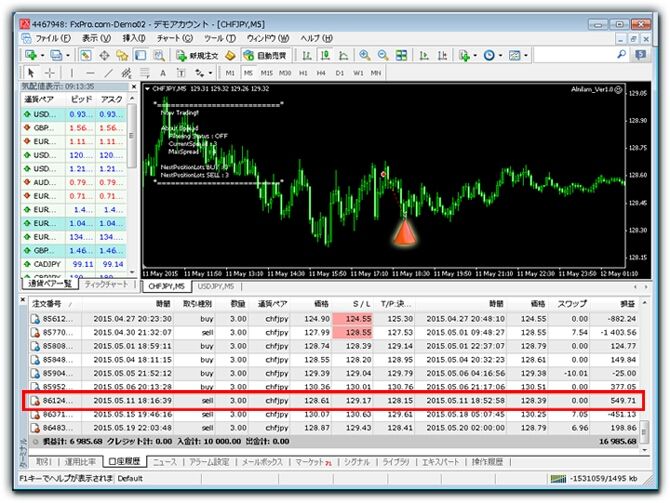Toggle the Navigator star-folder icon
This screenshot has height=503, width=670.
click(122, 56)
